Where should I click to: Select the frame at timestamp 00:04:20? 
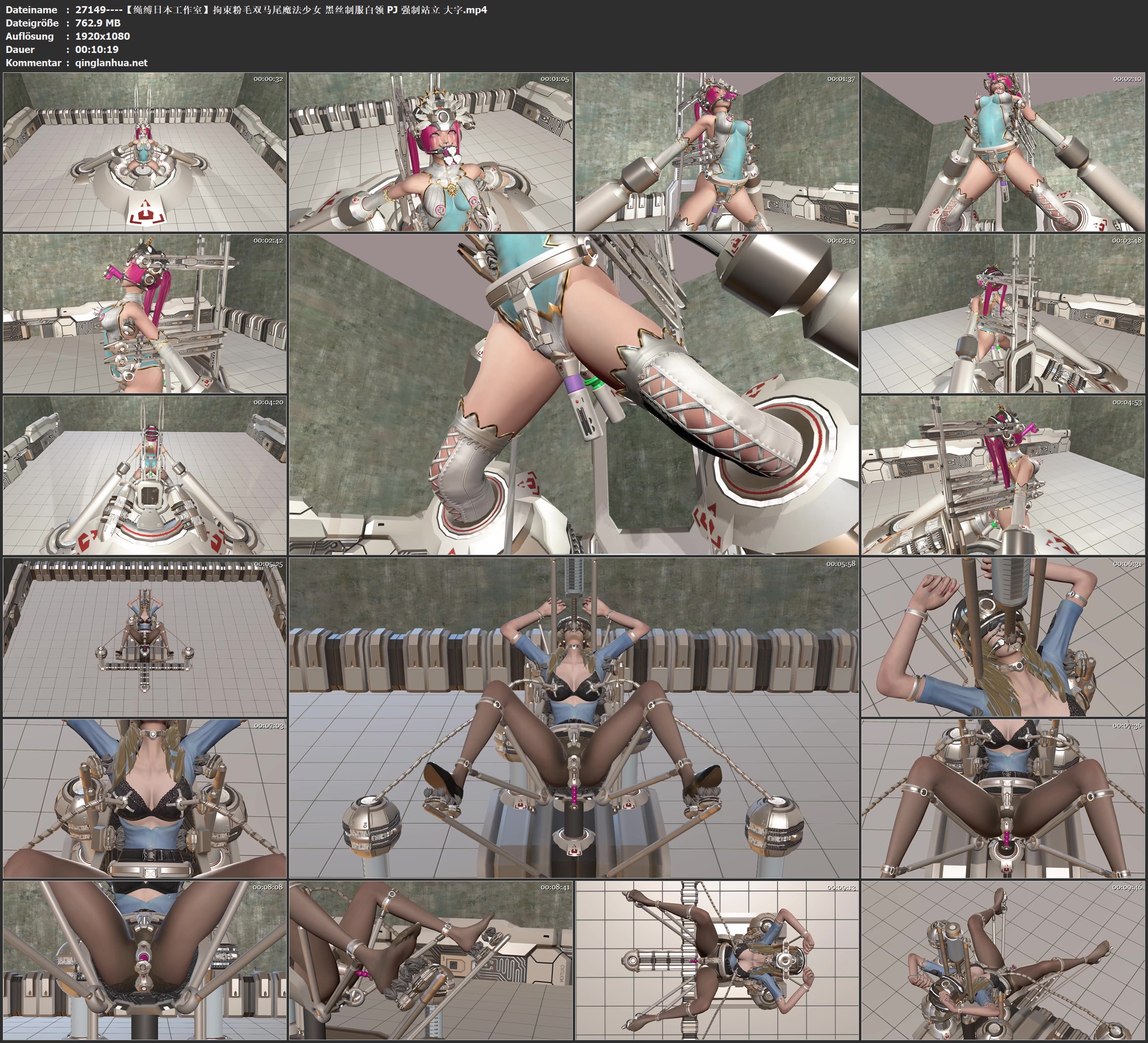click(x=145, y=475)
